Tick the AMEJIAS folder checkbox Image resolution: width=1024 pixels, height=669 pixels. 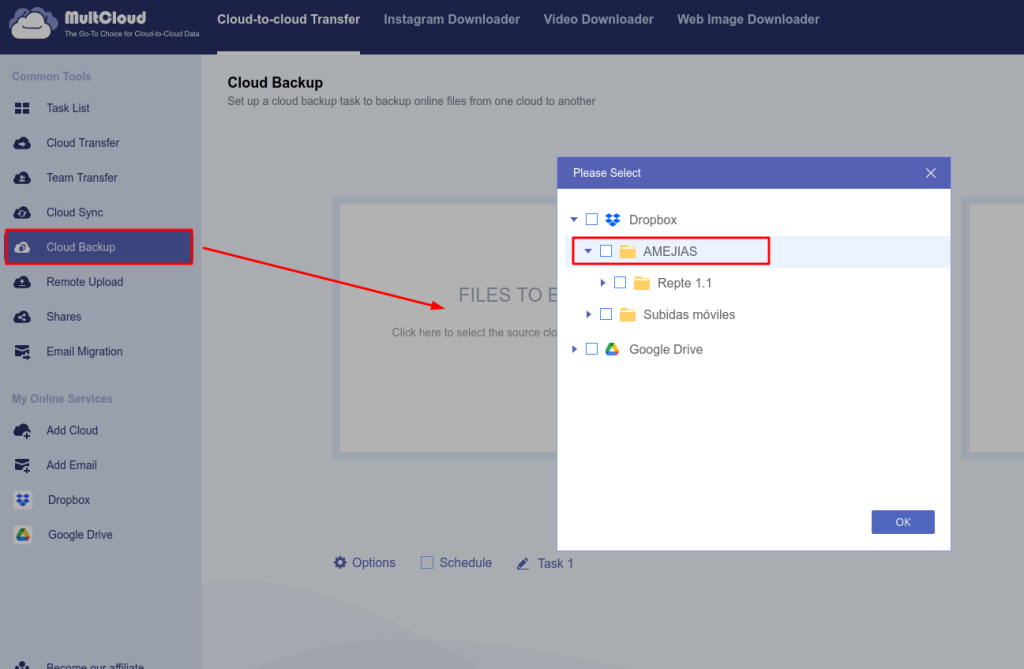606,251
